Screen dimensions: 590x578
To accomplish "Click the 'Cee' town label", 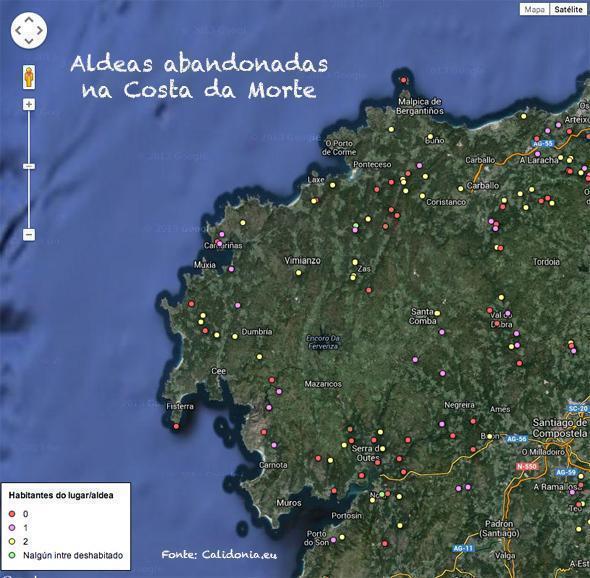I will point(218,371).
